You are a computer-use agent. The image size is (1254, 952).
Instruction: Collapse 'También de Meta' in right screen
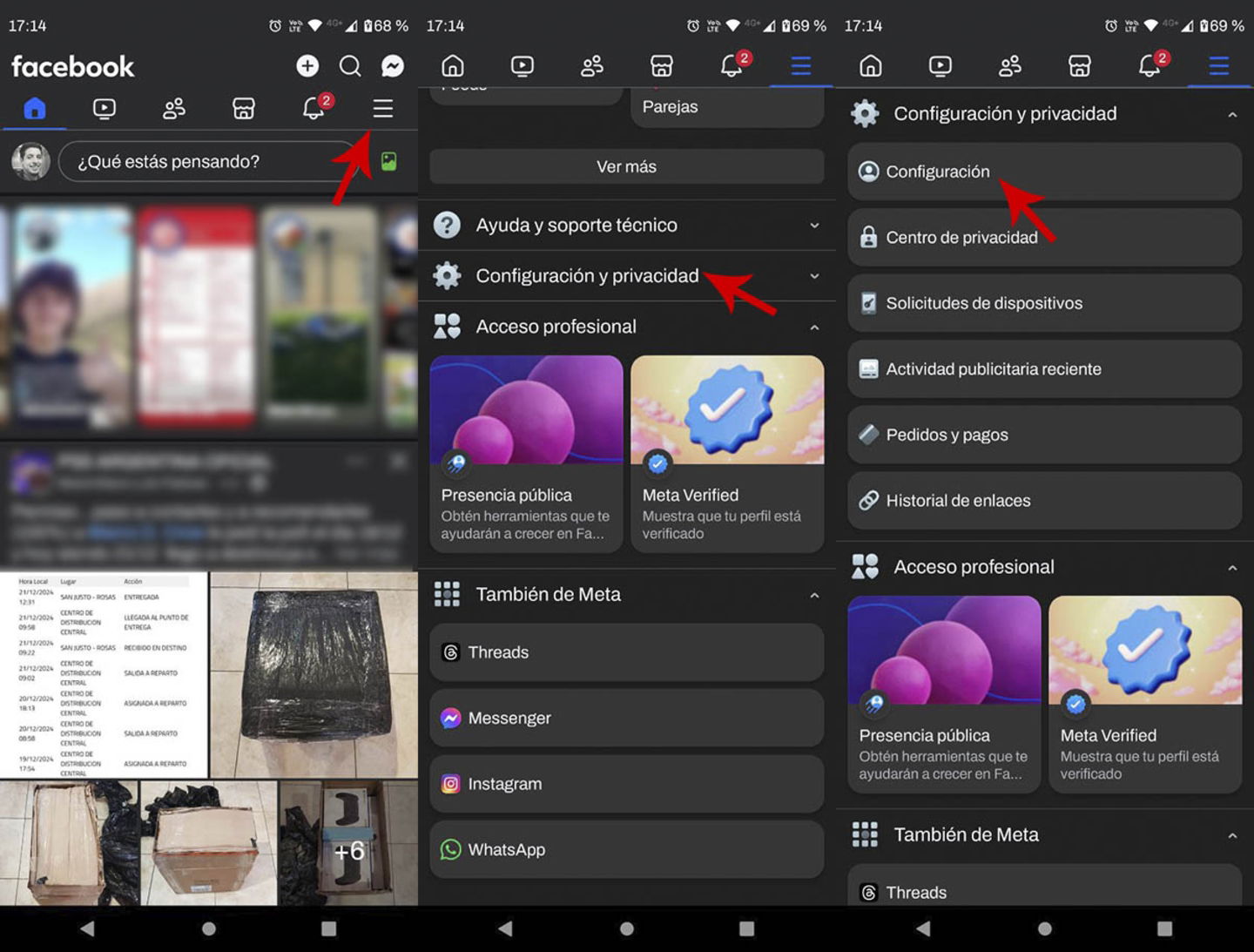(x=1232, y=836)
